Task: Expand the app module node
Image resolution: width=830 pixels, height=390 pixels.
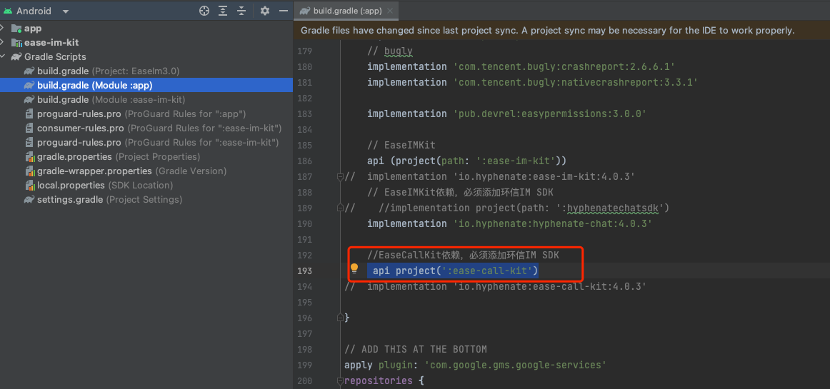Action: [x=3, y=28]
